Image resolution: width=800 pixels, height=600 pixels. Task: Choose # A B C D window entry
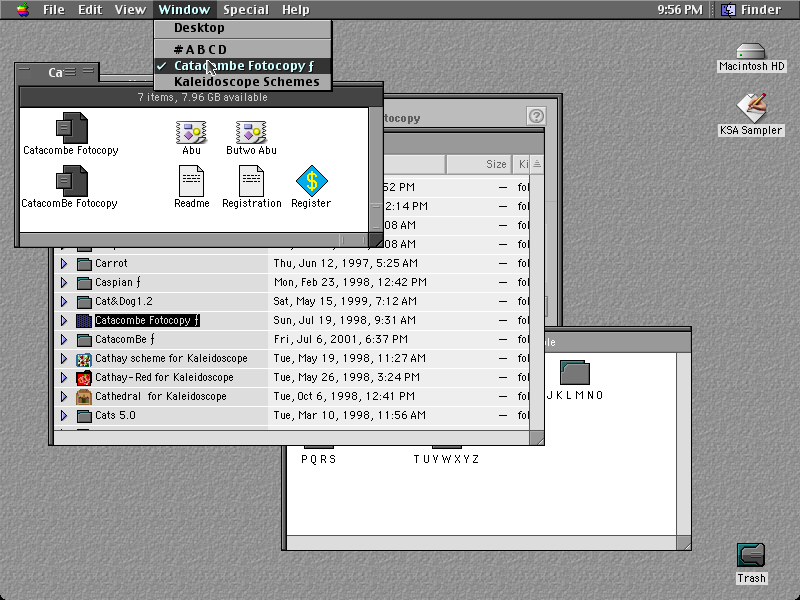pyautogui.click(x=243, y=49)
